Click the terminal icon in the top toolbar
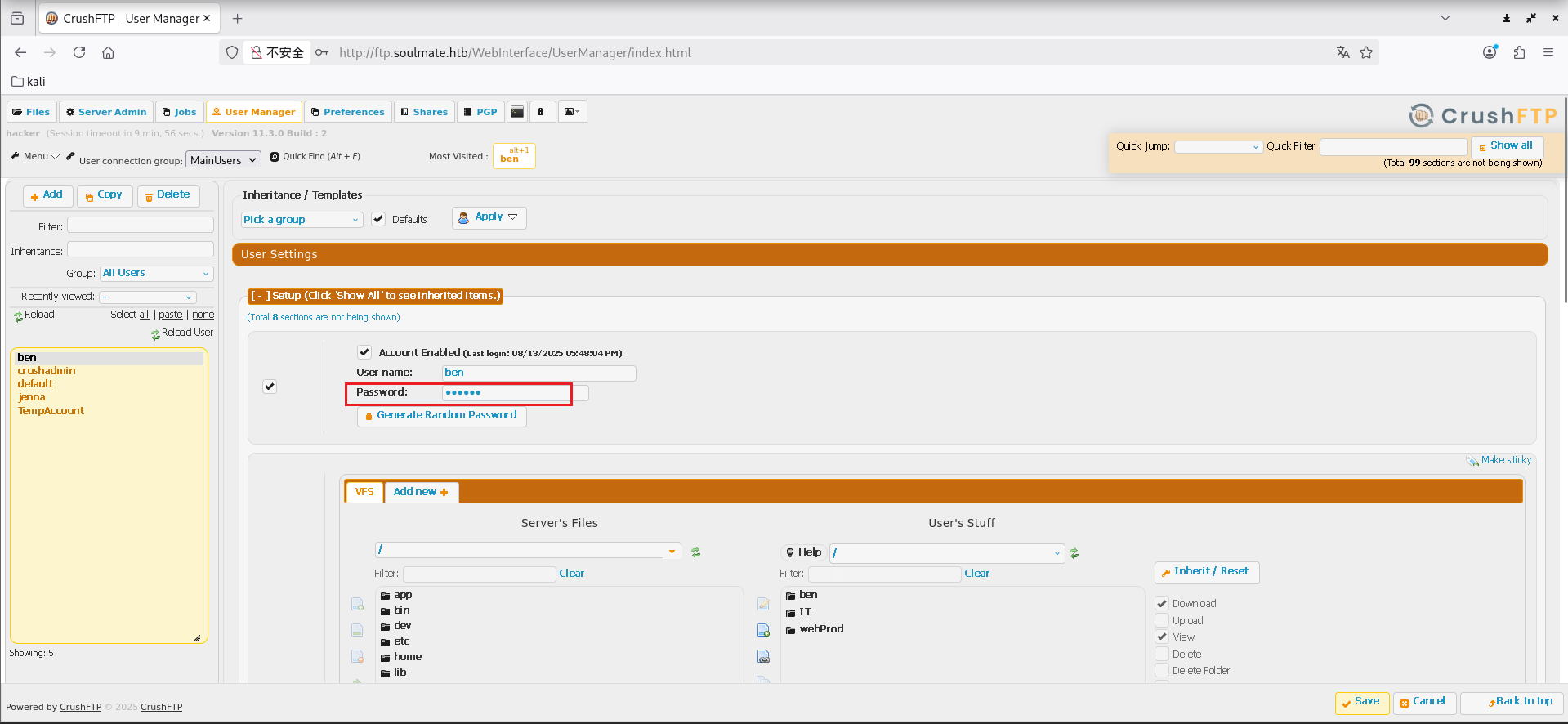Screen dimensions: 1568x724 pos(517,112)
